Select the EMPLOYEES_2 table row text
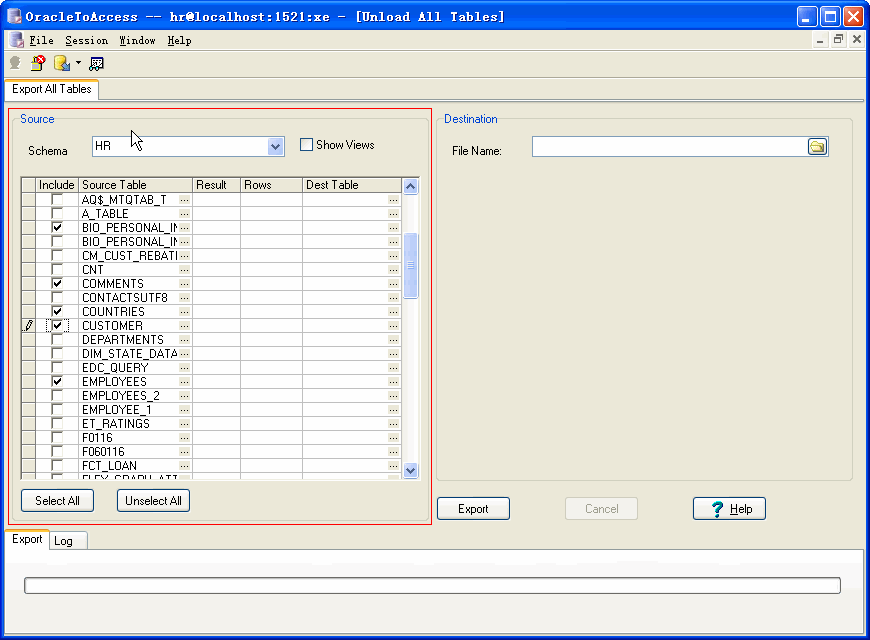The image size is (870, 640). click(x=121, y=396)
